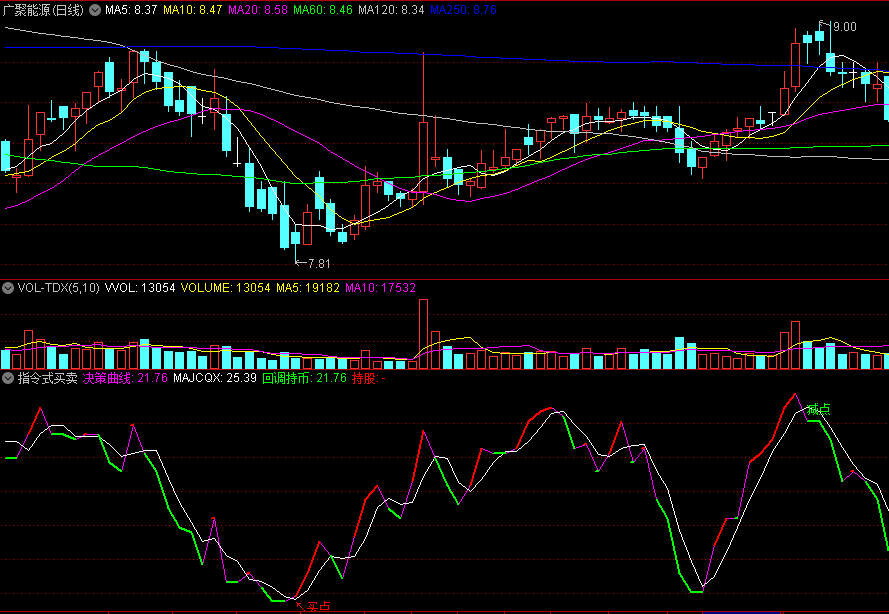
Task: Select the MAJCQX: 25.39 label
Action: pyautogui.click(x=215, y=378)
